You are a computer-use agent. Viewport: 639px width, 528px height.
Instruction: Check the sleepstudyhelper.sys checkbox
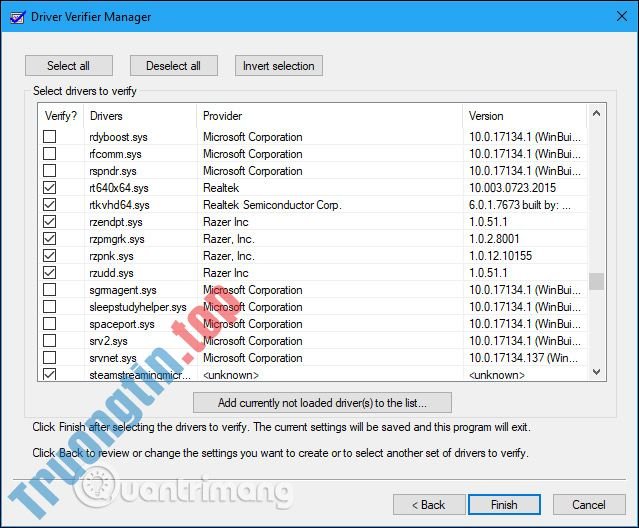tap(50, 307)
